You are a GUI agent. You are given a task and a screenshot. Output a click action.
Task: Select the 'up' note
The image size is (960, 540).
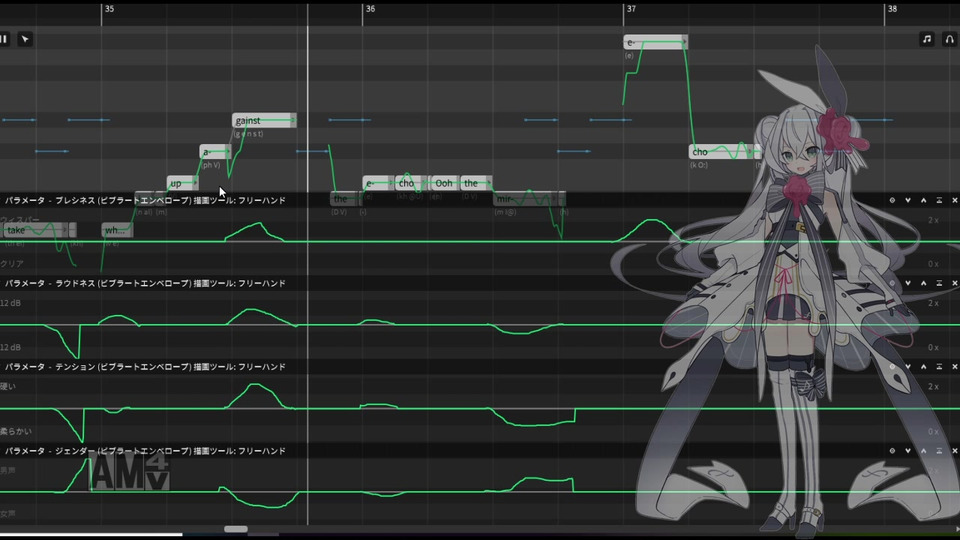click(x=182, y=183)
